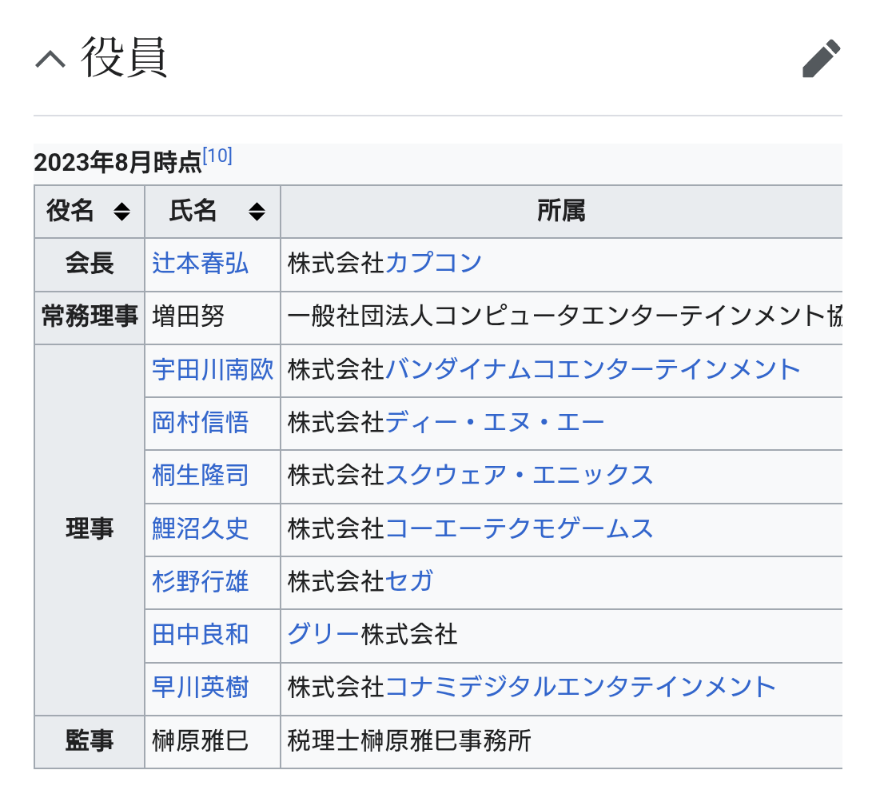
Task: Open バンダイナムコエンターテインメント link
Action: [593, 370]
